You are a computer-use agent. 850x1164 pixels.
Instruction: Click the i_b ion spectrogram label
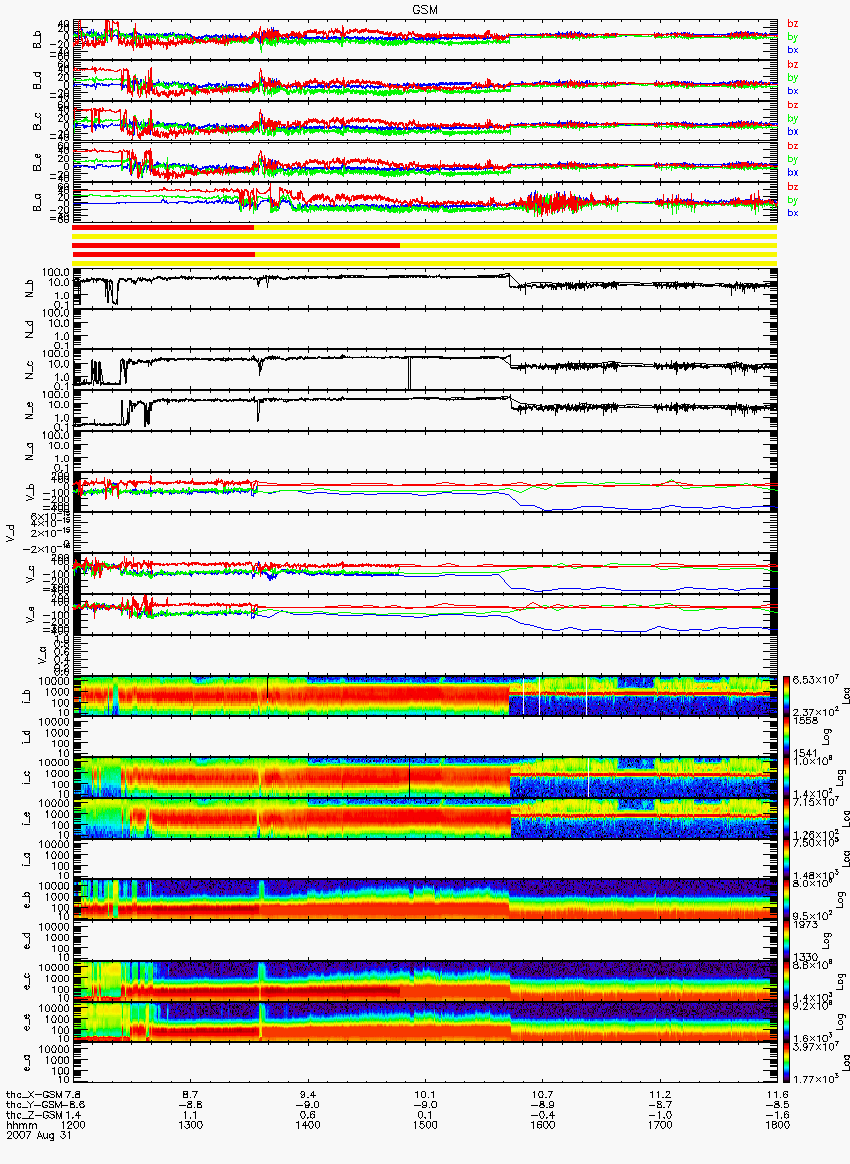27,696
